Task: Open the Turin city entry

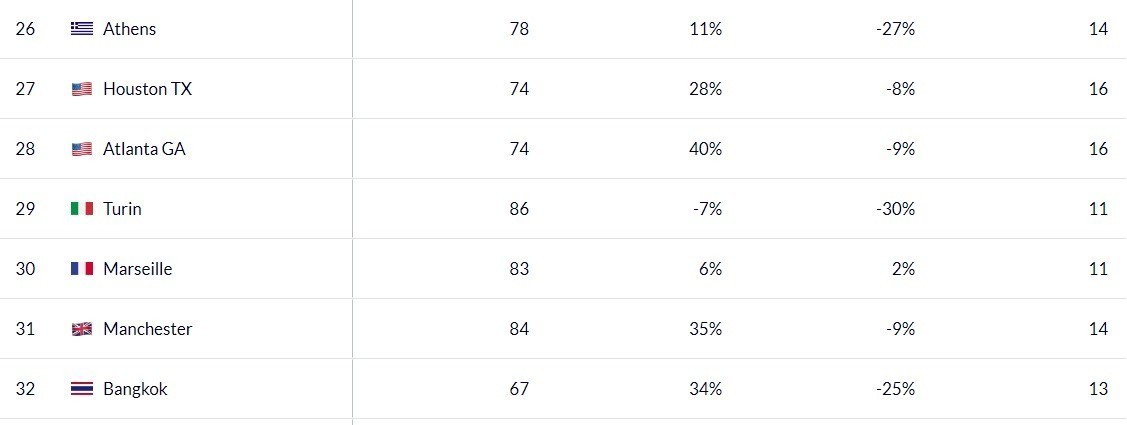Action: 122,209
